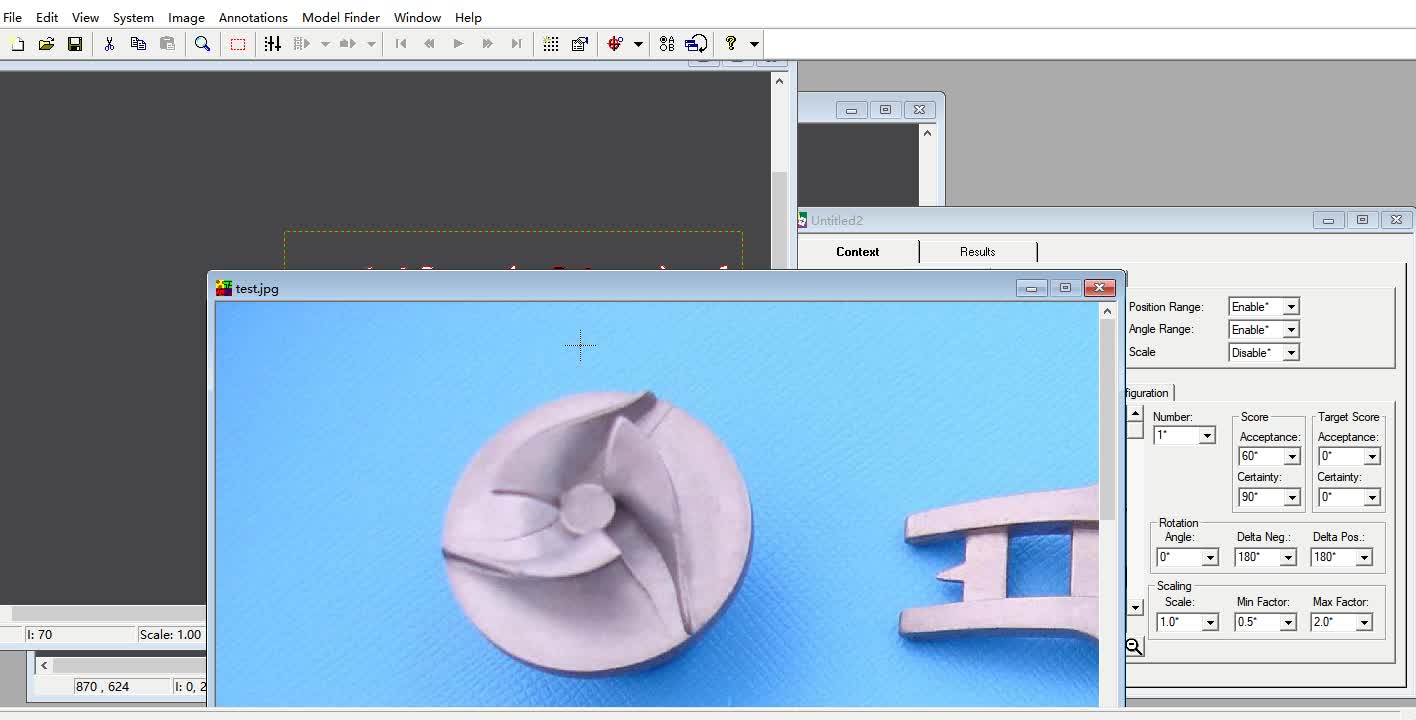This screenshot has width=1416, height=720.
Task: Open the Position Range dropdown
Action: [1291, 307]
